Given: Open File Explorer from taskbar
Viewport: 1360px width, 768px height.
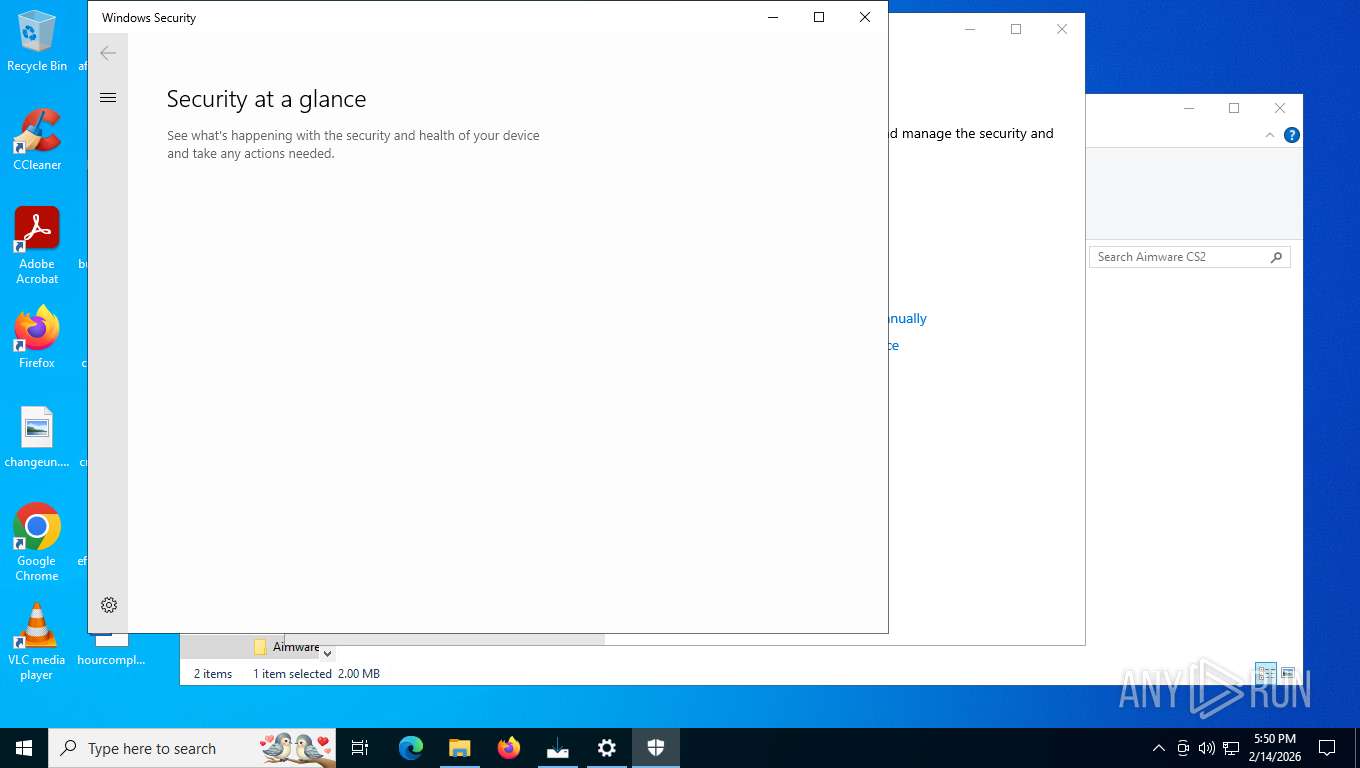Looking at the screenshot, I should (459, 748).
